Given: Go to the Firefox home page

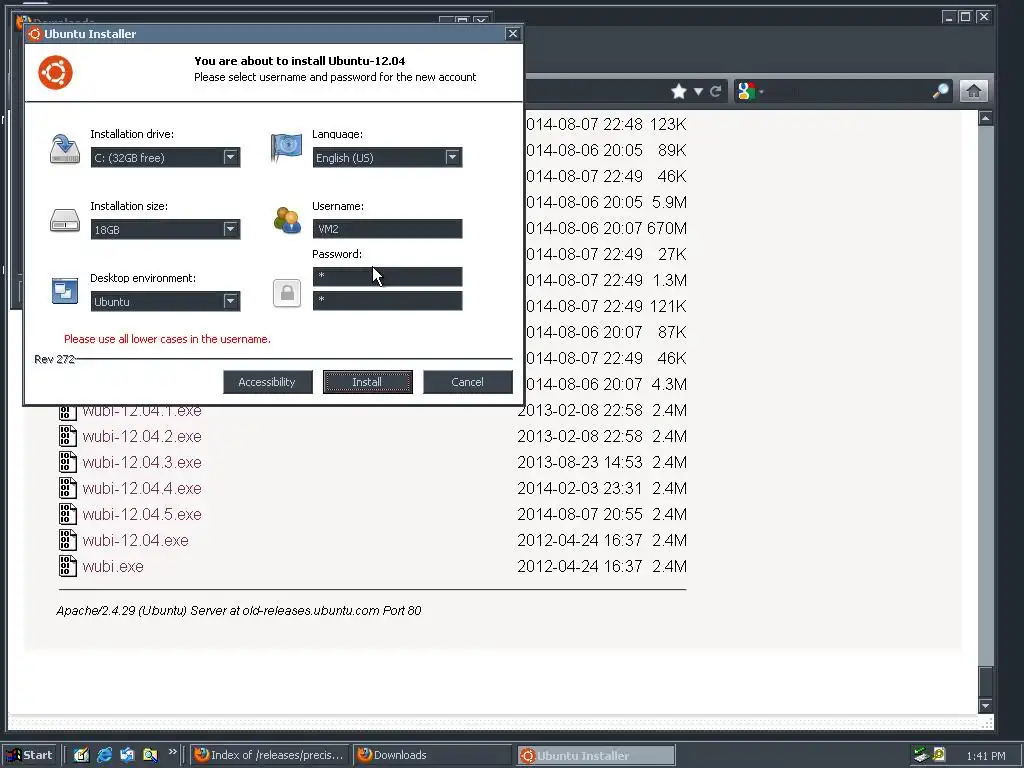Looking at the screenshot, I should tap(973, 91).
